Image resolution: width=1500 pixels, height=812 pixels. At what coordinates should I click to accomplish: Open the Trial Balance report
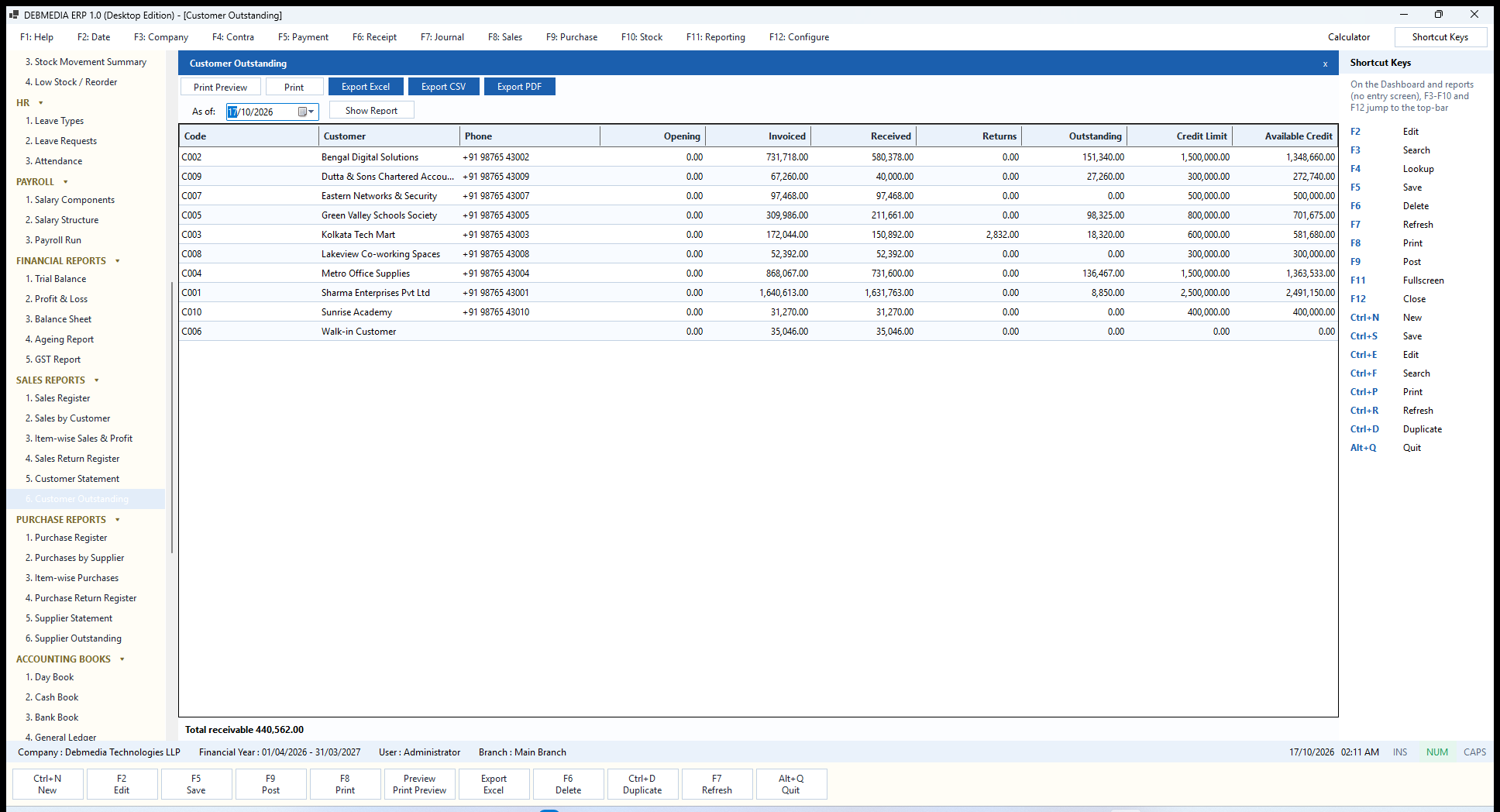[x=56, y=279]
